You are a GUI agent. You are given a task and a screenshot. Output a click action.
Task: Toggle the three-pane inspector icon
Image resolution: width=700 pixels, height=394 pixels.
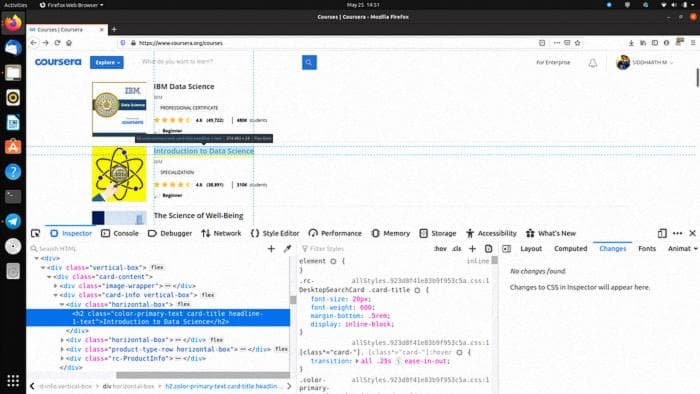506,249
